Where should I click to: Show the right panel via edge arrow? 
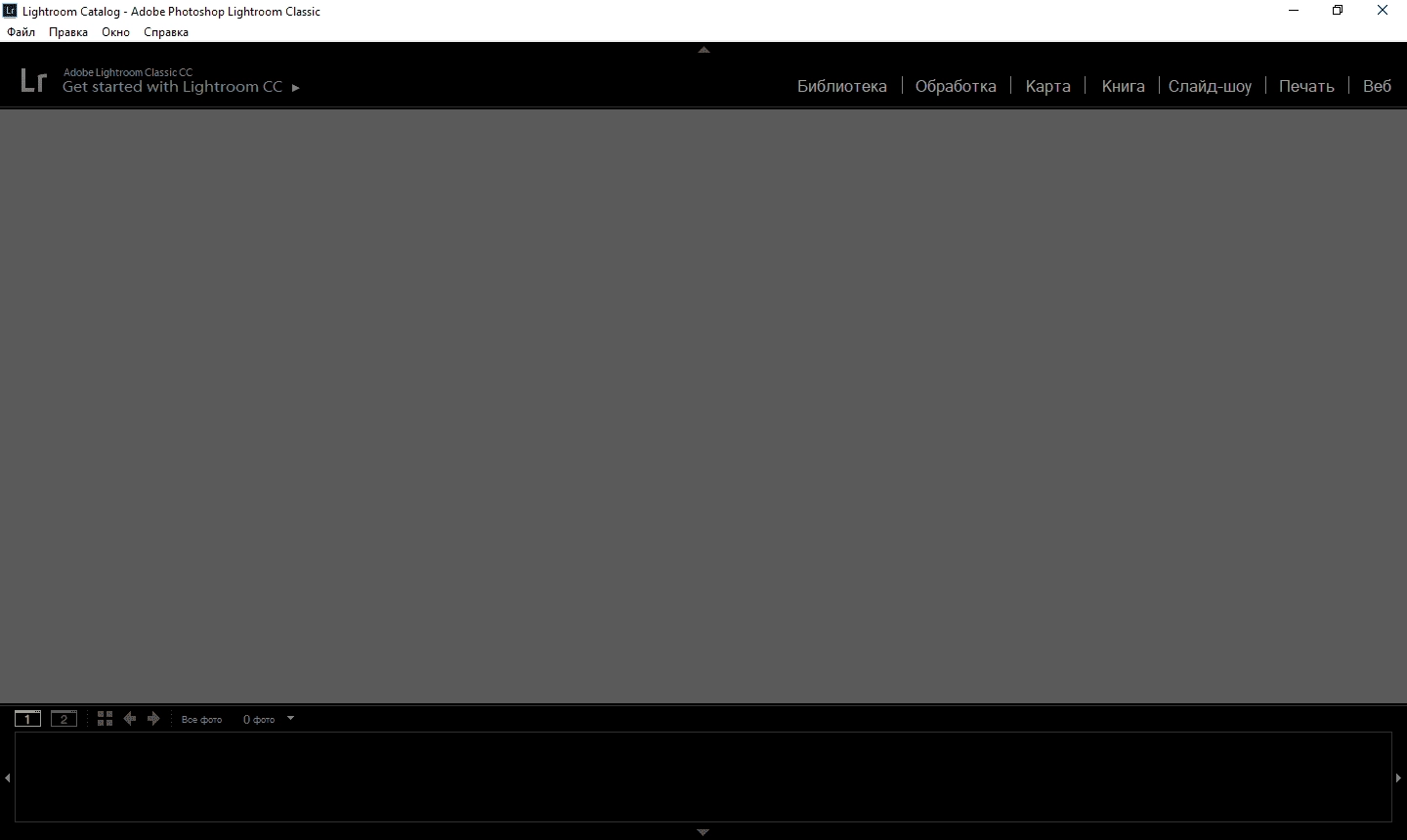click(x=1399, y=777)
